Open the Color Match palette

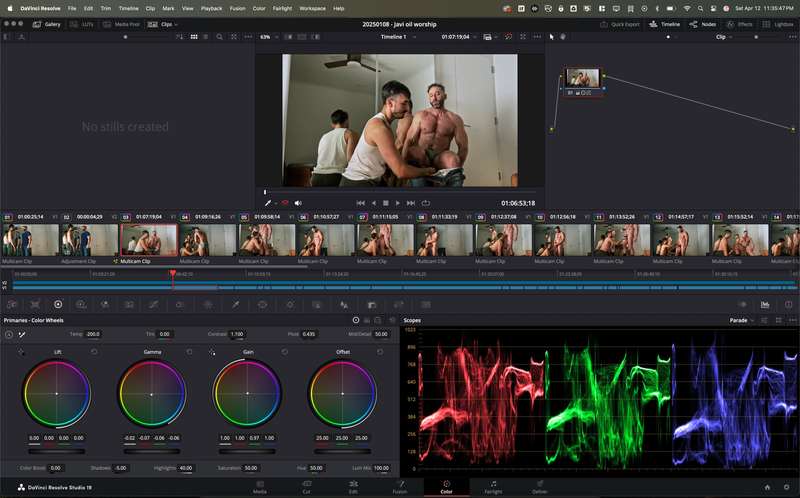(35, 305)
